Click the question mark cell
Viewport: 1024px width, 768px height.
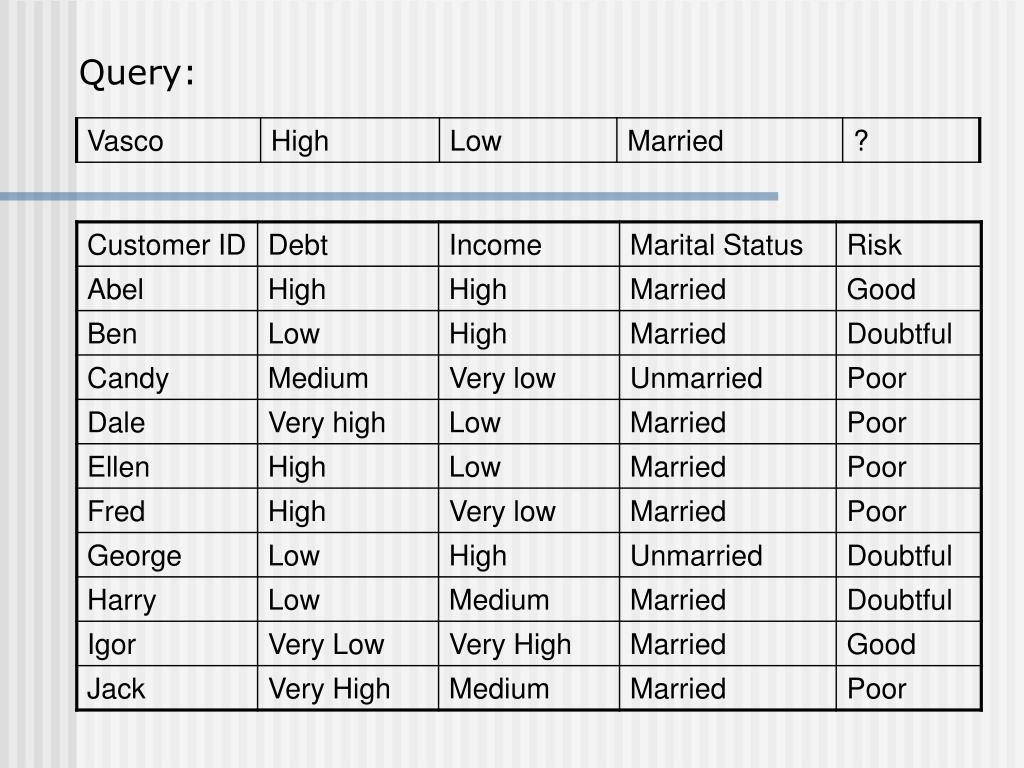(911, 140)
